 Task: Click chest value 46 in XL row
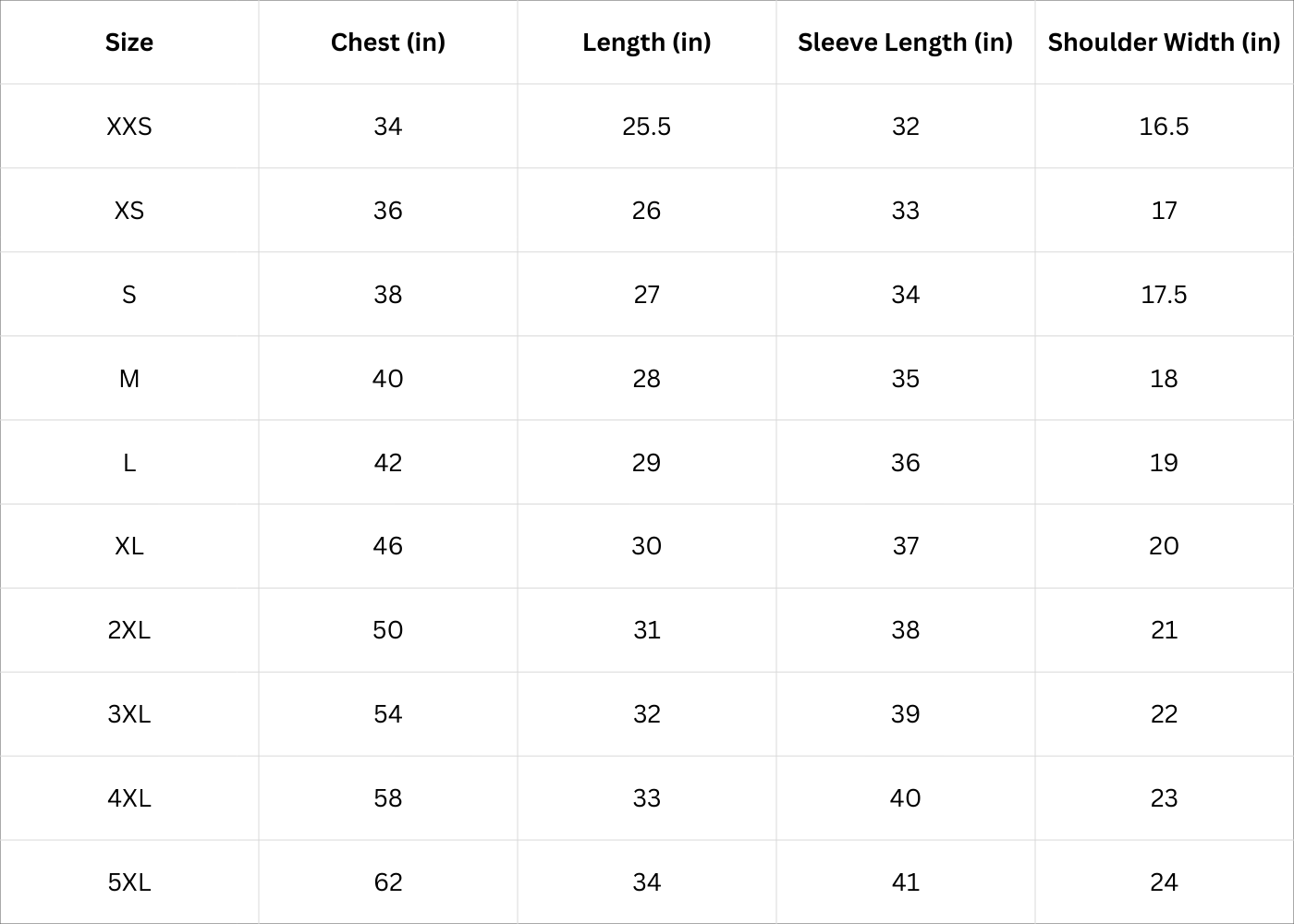point(388,546)
